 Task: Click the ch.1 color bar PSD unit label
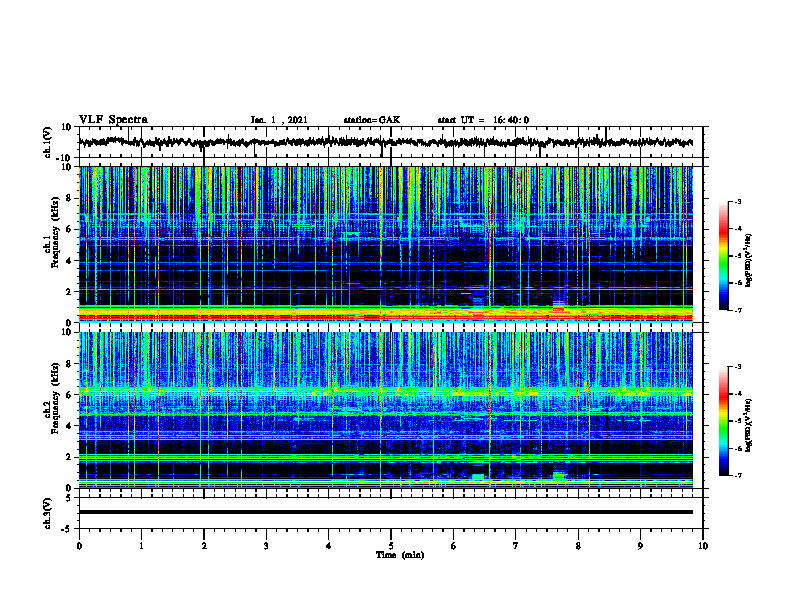coord(748,260)
